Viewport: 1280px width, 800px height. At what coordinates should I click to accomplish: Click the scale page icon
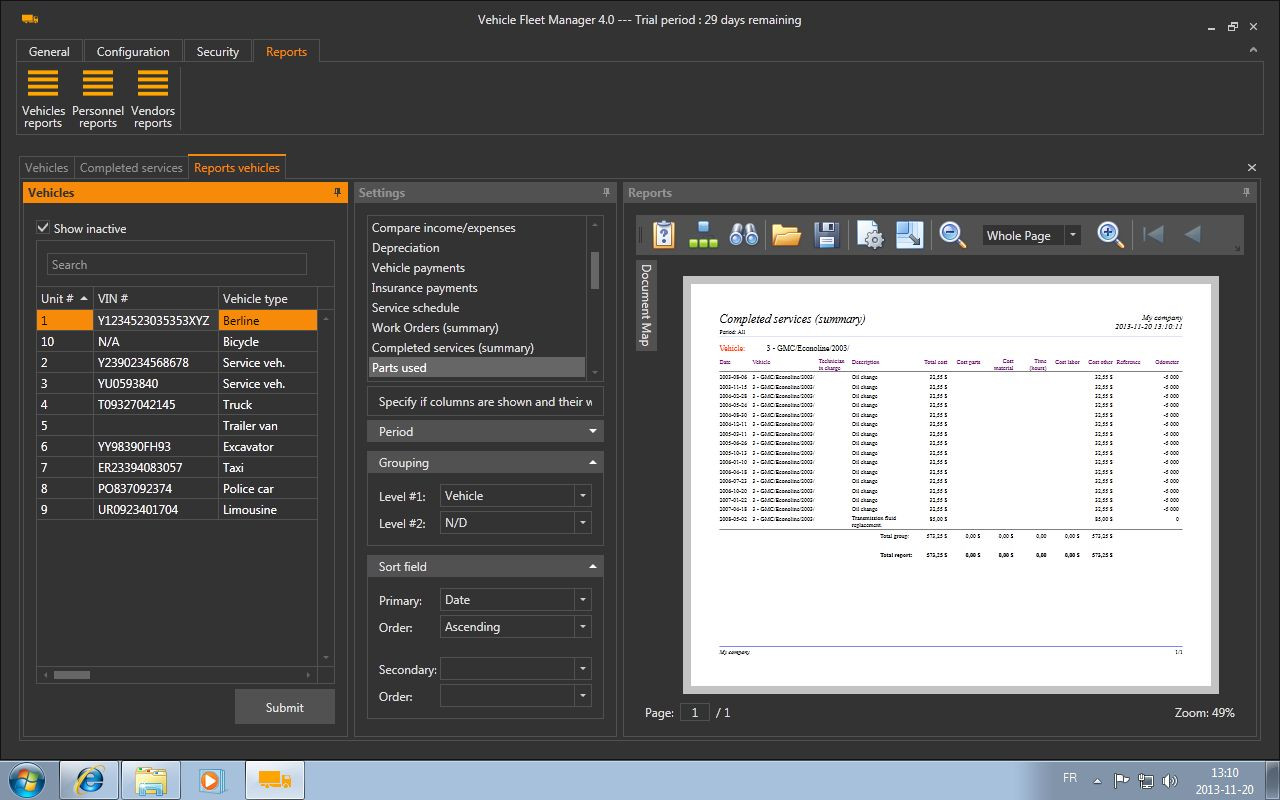coord(910,235)
